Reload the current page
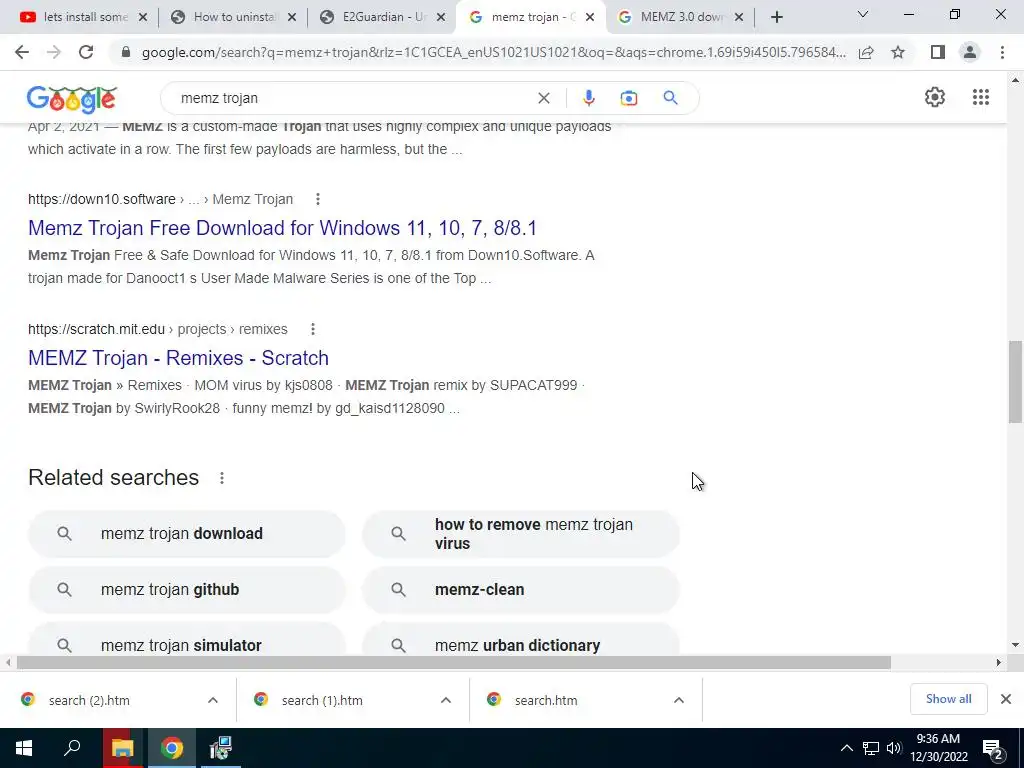The height and width of the screenshot is (768, 1024). [x=86, y=52]
